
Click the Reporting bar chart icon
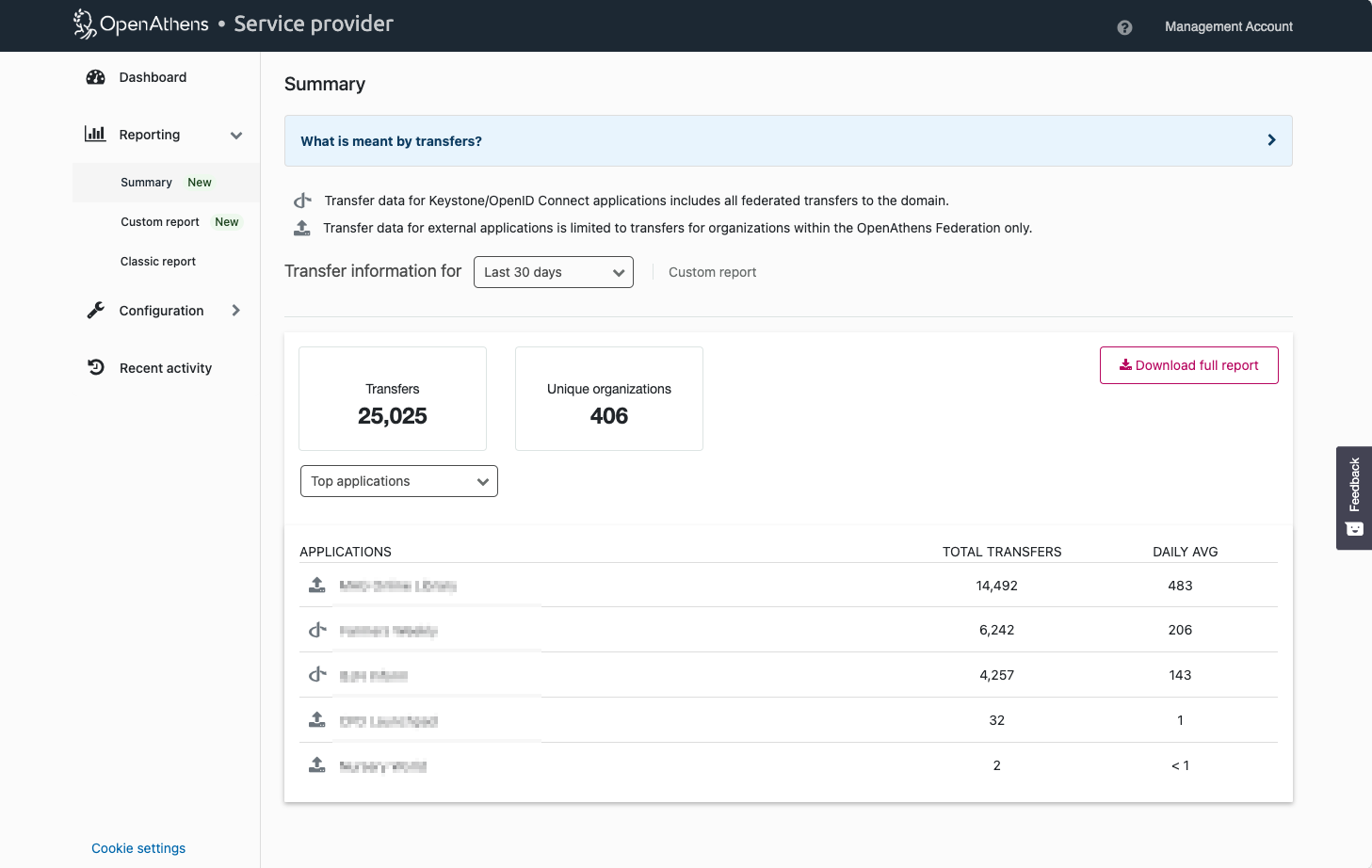(95, 134)
